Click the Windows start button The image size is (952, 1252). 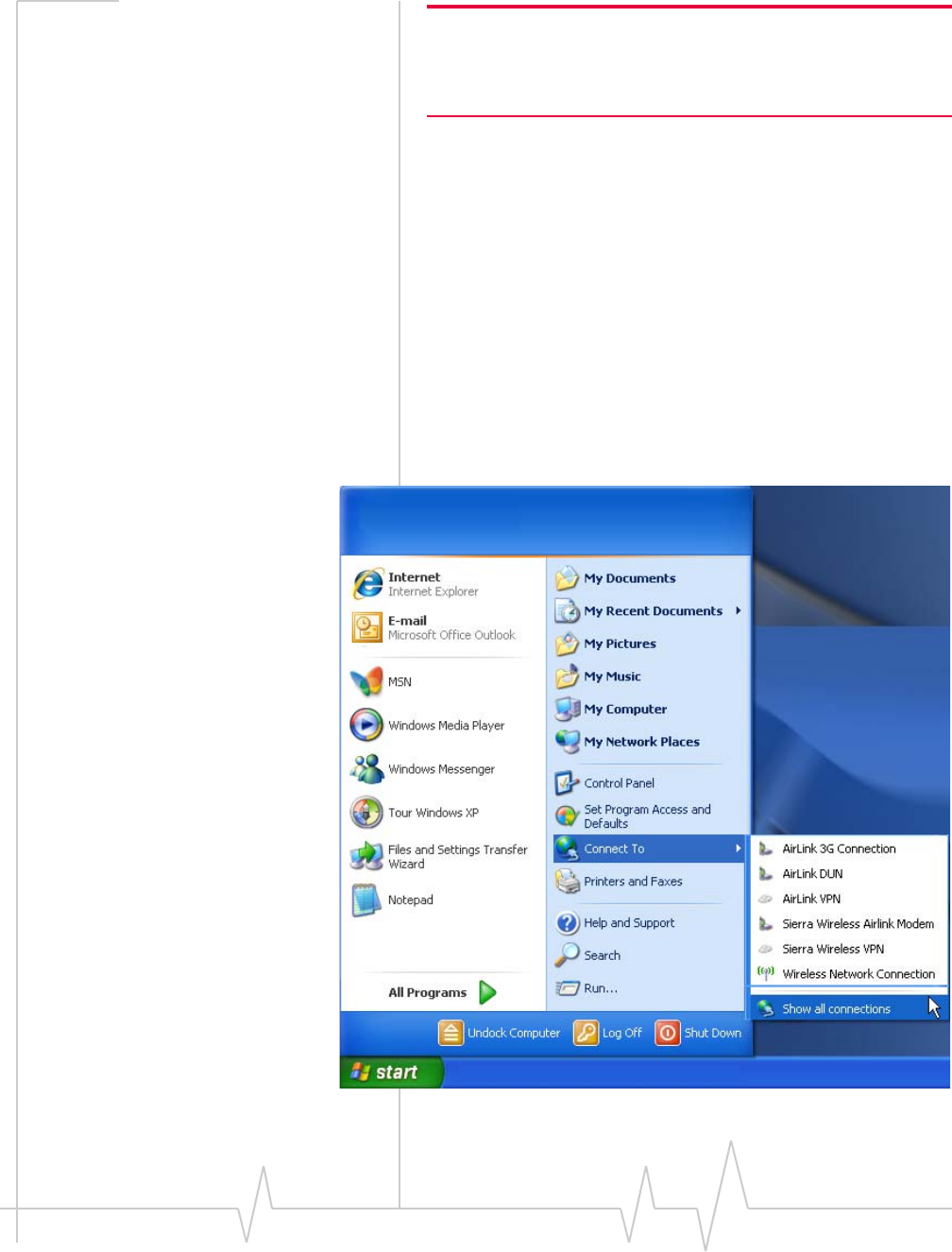pyautogui.click(x=390, y=1072)
